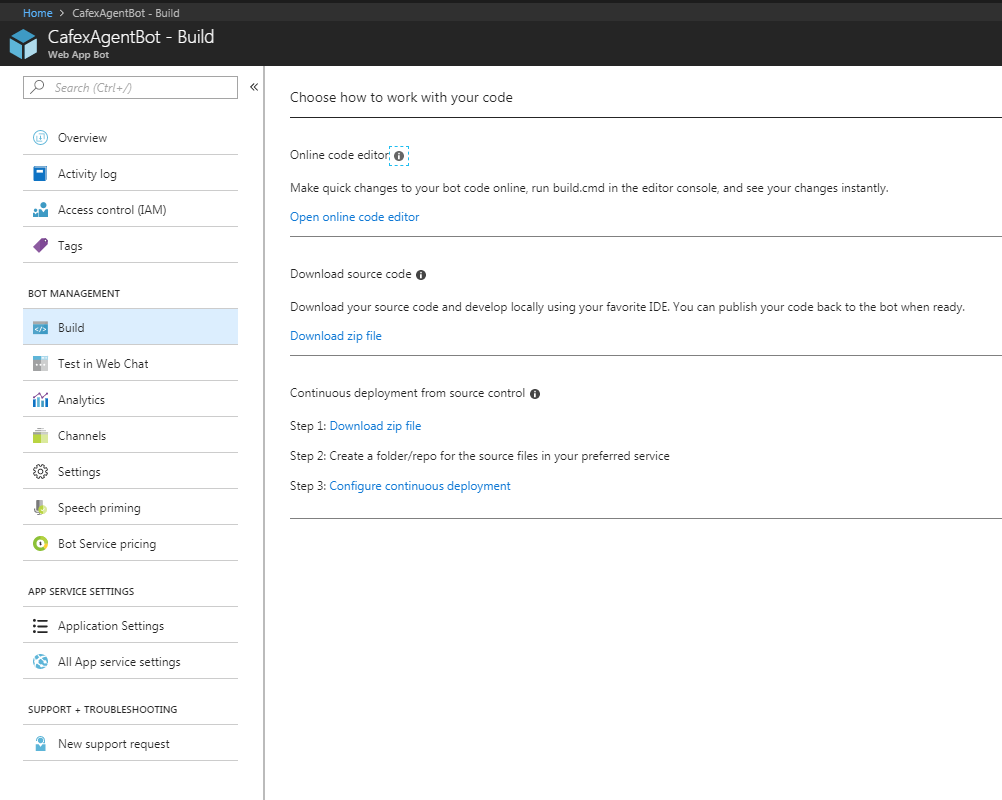Collapse the sidebar with double chevron
Screen dimensions: 1002x800
(x=254, y=87)
